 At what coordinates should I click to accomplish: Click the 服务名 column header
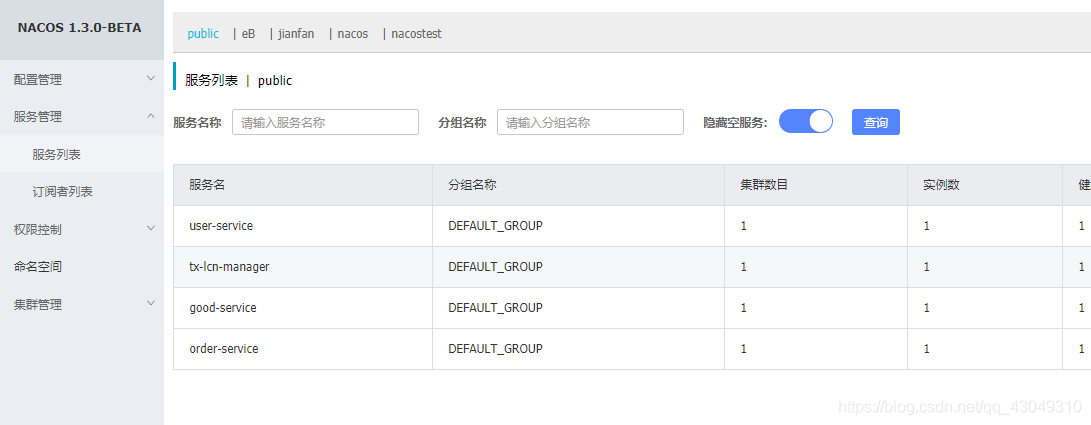207,185
